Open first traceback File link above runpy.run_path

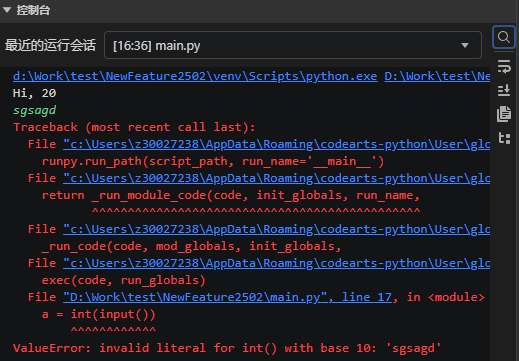(276, 144)
